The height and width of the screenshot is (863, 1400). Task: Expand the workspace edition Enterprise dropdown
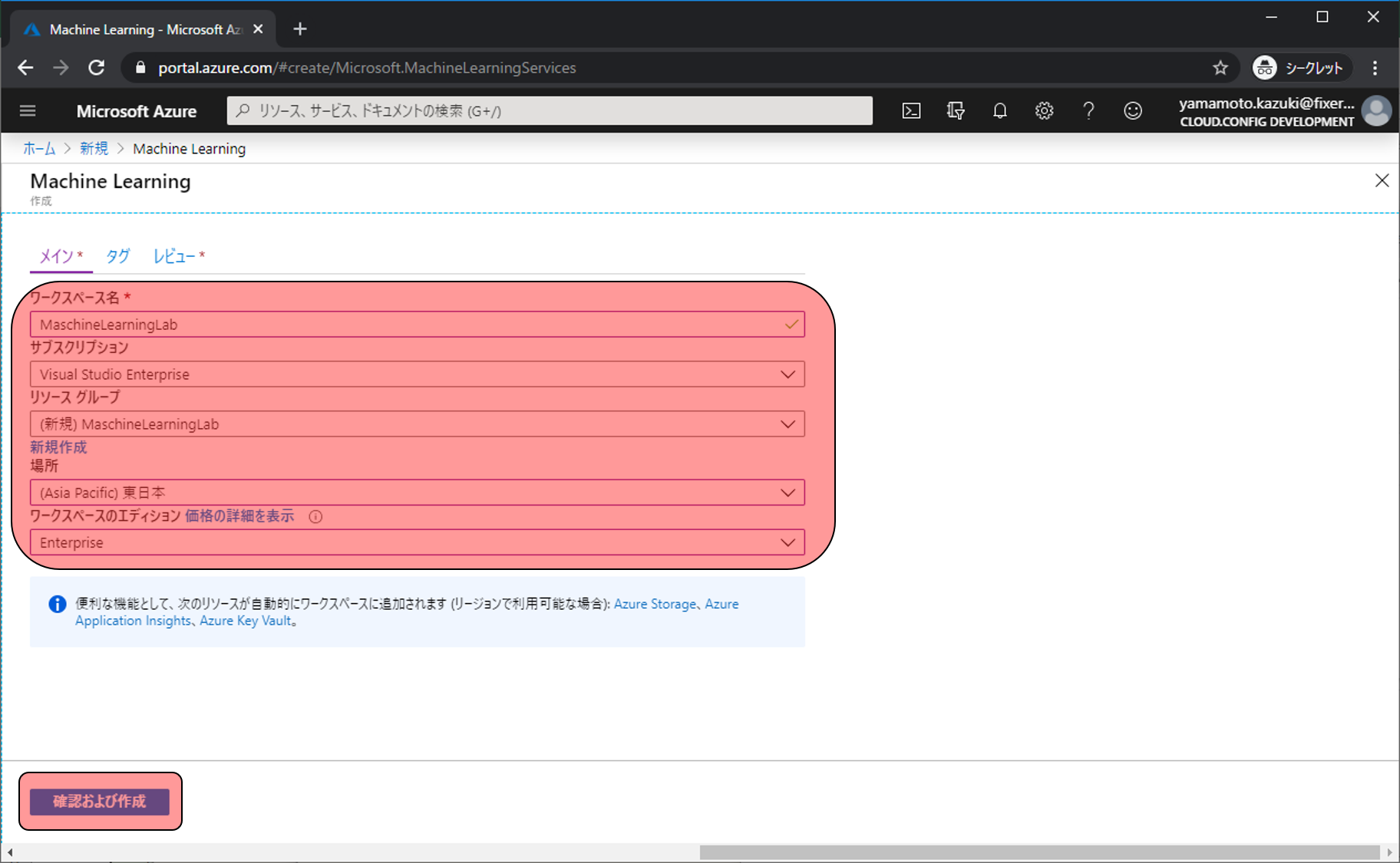point(787,542)
